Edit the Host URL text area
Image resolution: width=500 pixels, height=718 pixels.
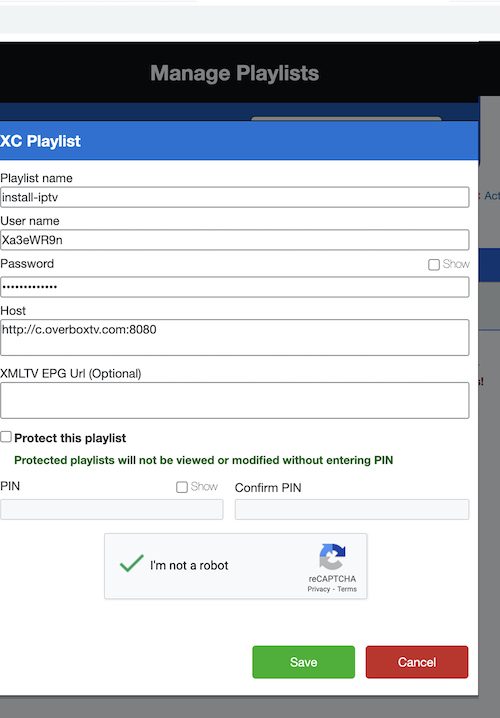(x=234, y=337)
